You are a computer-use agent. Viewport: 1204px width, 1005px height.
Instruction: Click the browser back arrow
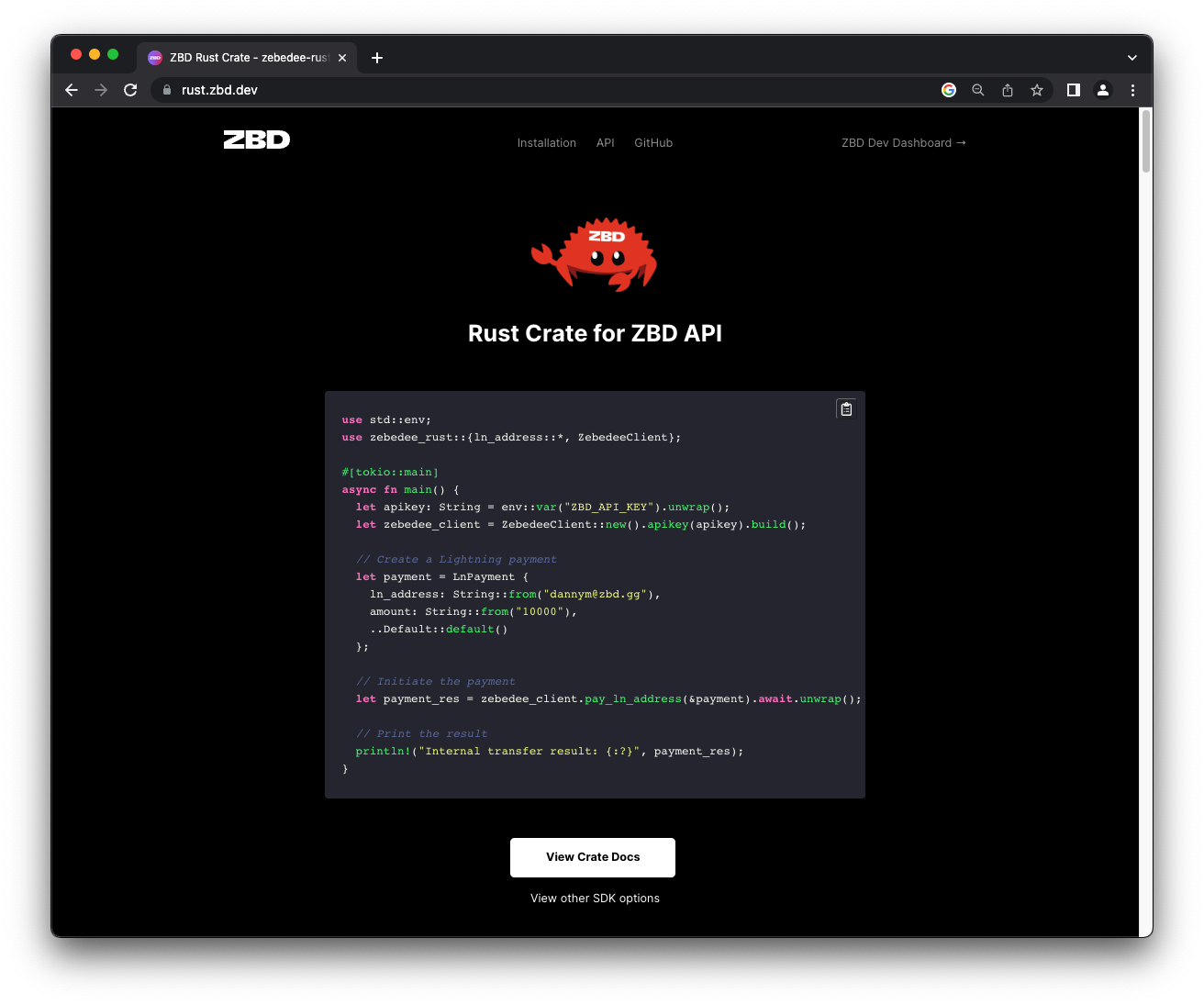click(72, 90)
